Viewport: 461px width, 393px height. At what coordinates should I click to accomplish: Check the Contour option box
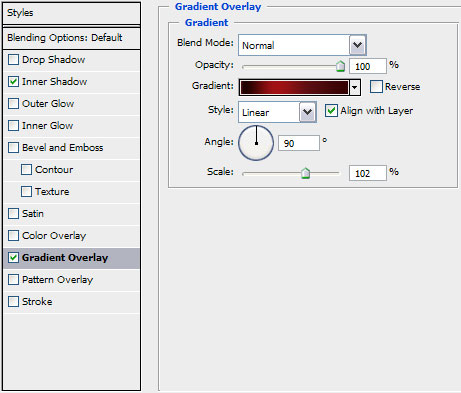26,170
